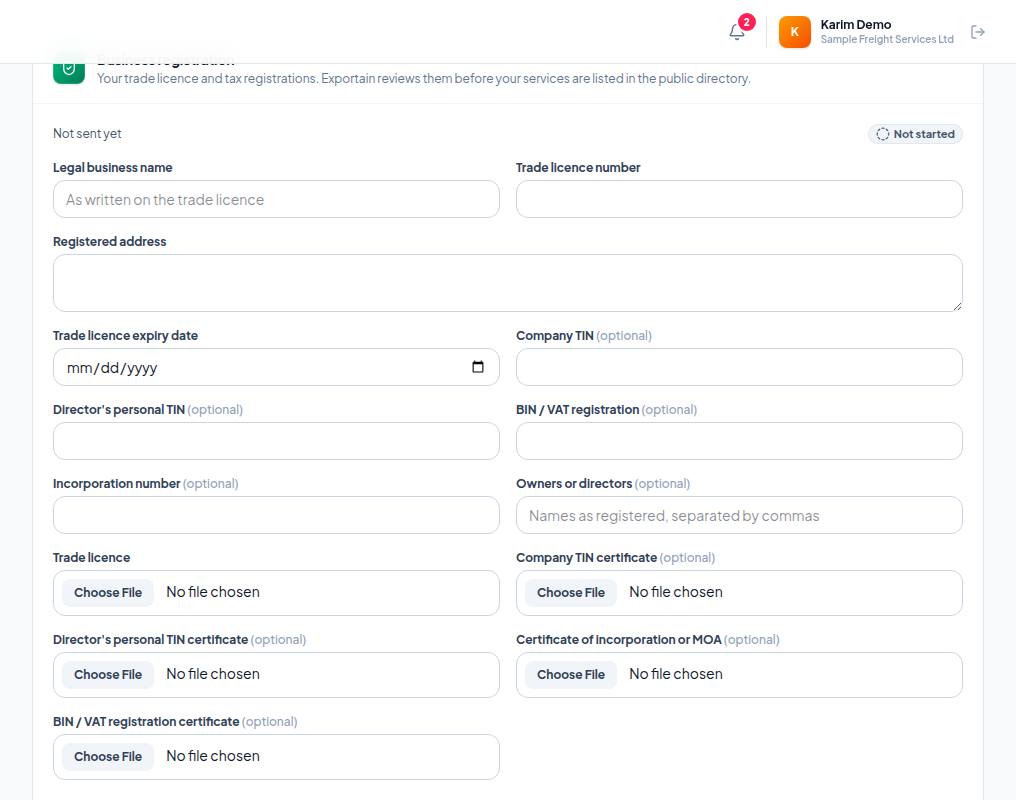Grab the Registered address resize handle
Viewport: 1016px width, 800px height.
[x=957, y=306]
